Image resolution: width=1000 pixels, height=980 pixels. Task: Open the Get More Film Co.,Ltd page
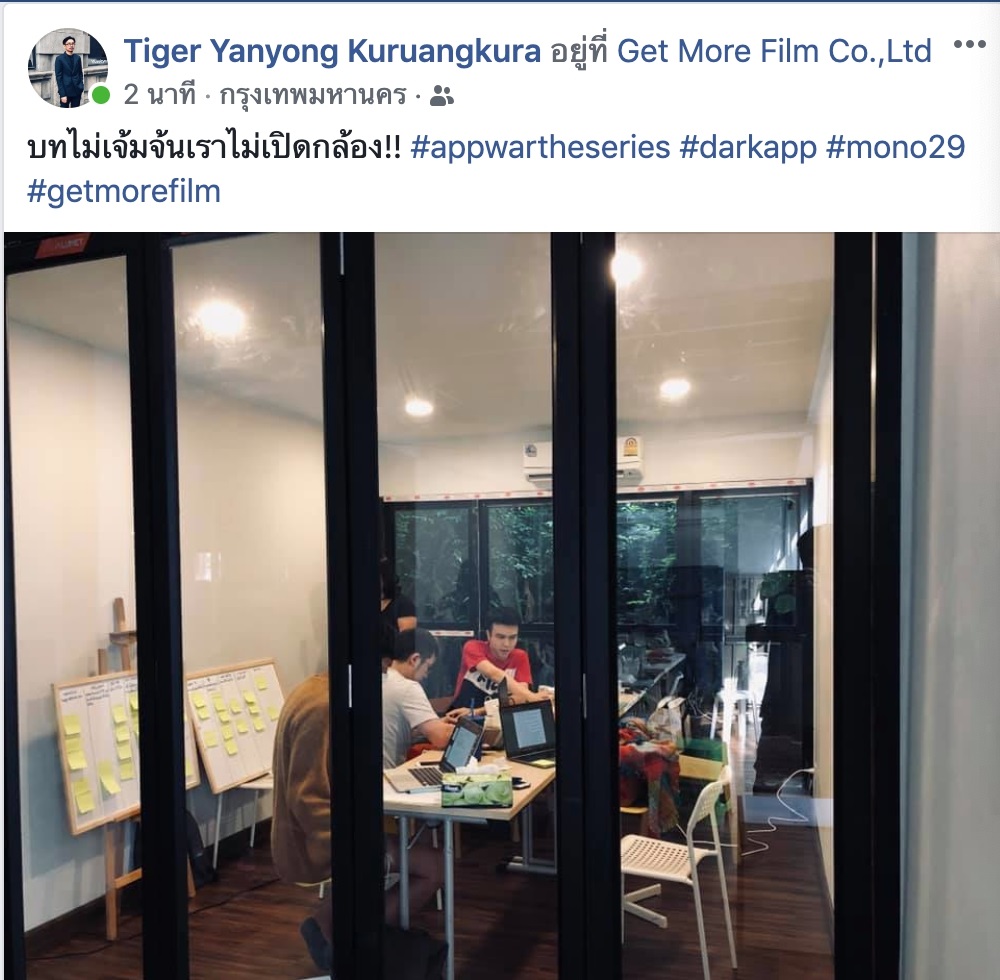pos(774,50)
